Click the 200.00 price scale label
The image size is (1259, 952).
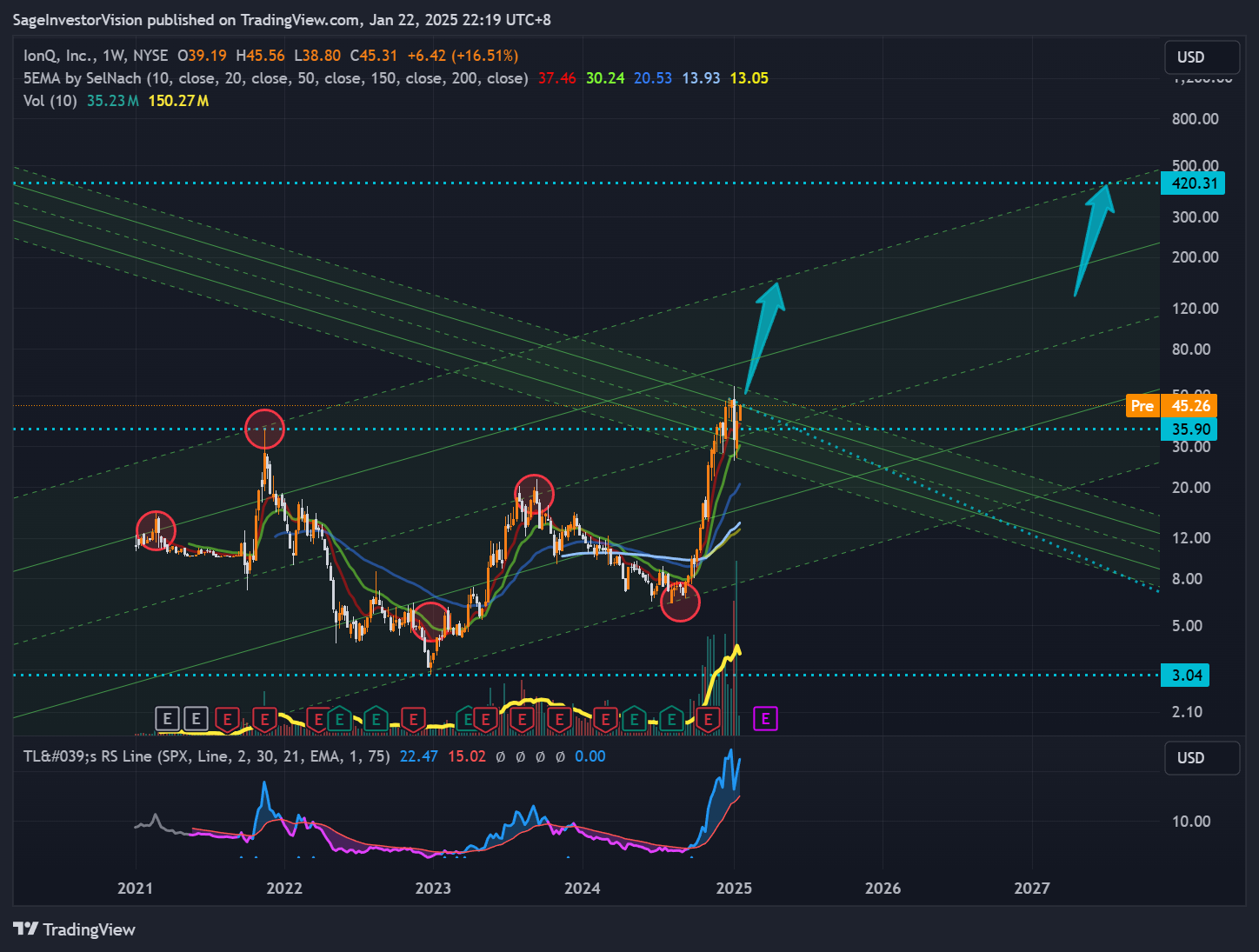click(x=1196, y=257)
